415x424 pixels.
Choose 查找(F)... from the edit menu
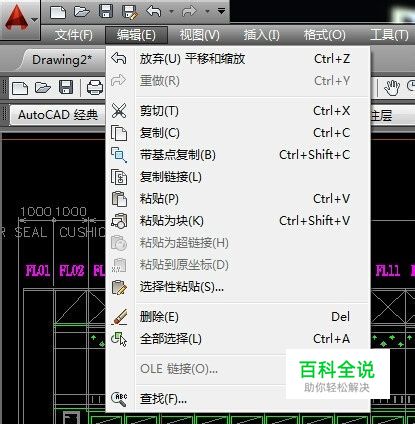237,399
